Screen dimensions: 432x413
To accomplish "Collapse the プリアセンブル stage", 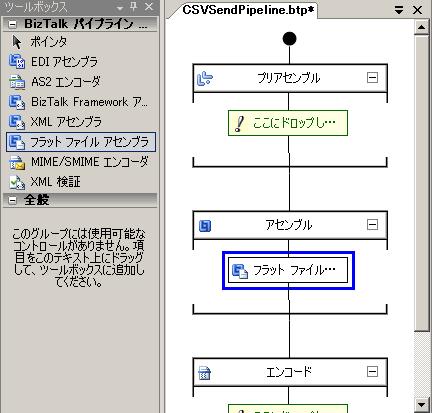I will [372, 78].
